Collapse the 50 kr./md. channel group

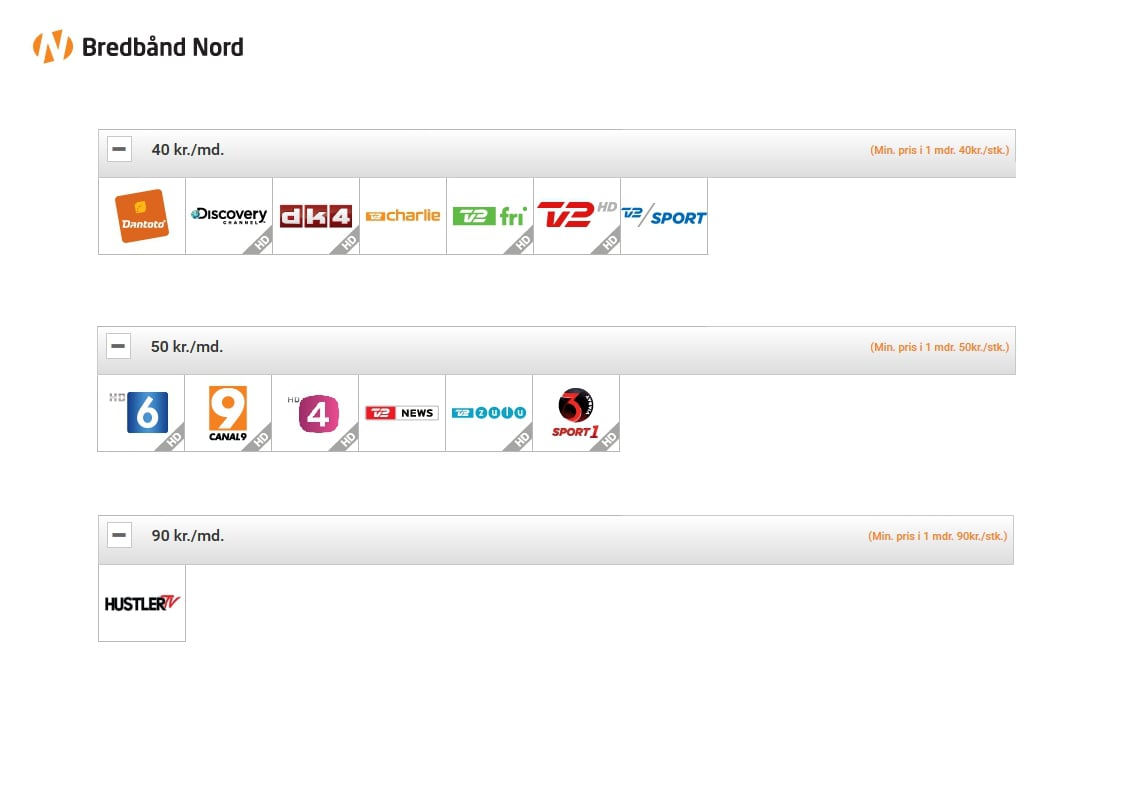[119, 347]
